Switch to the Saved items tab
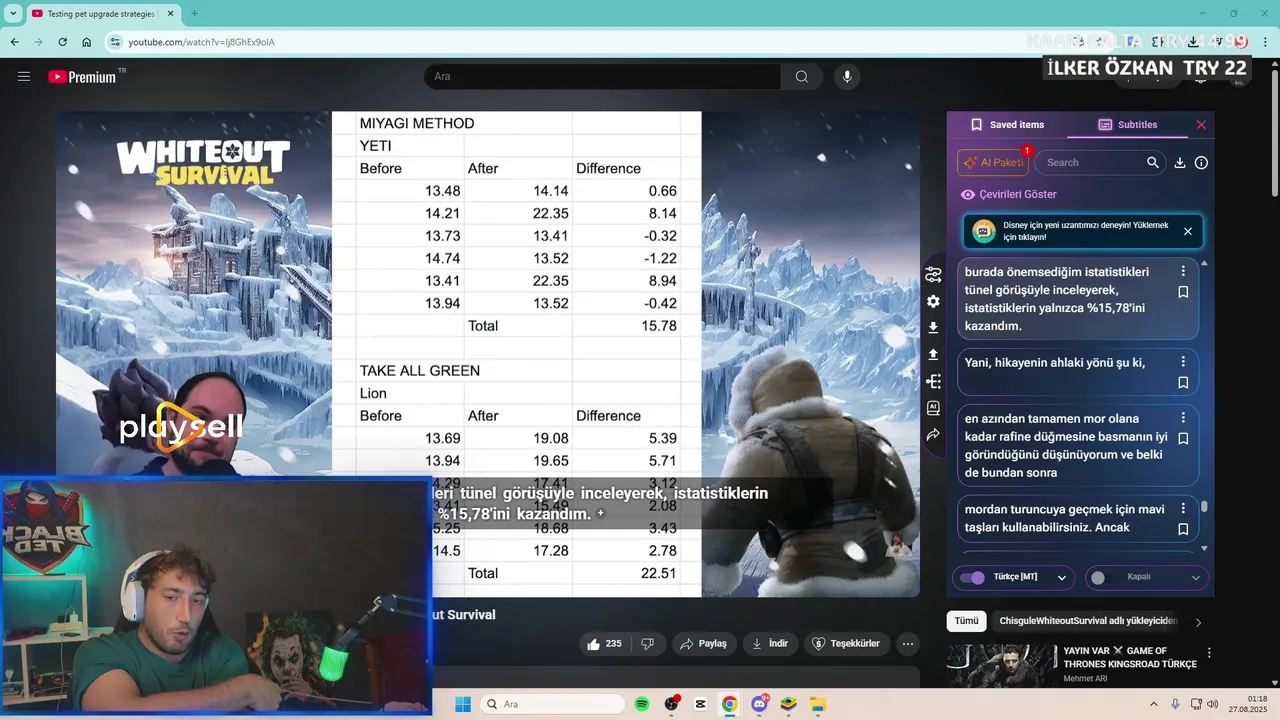 pos(1007,125)
